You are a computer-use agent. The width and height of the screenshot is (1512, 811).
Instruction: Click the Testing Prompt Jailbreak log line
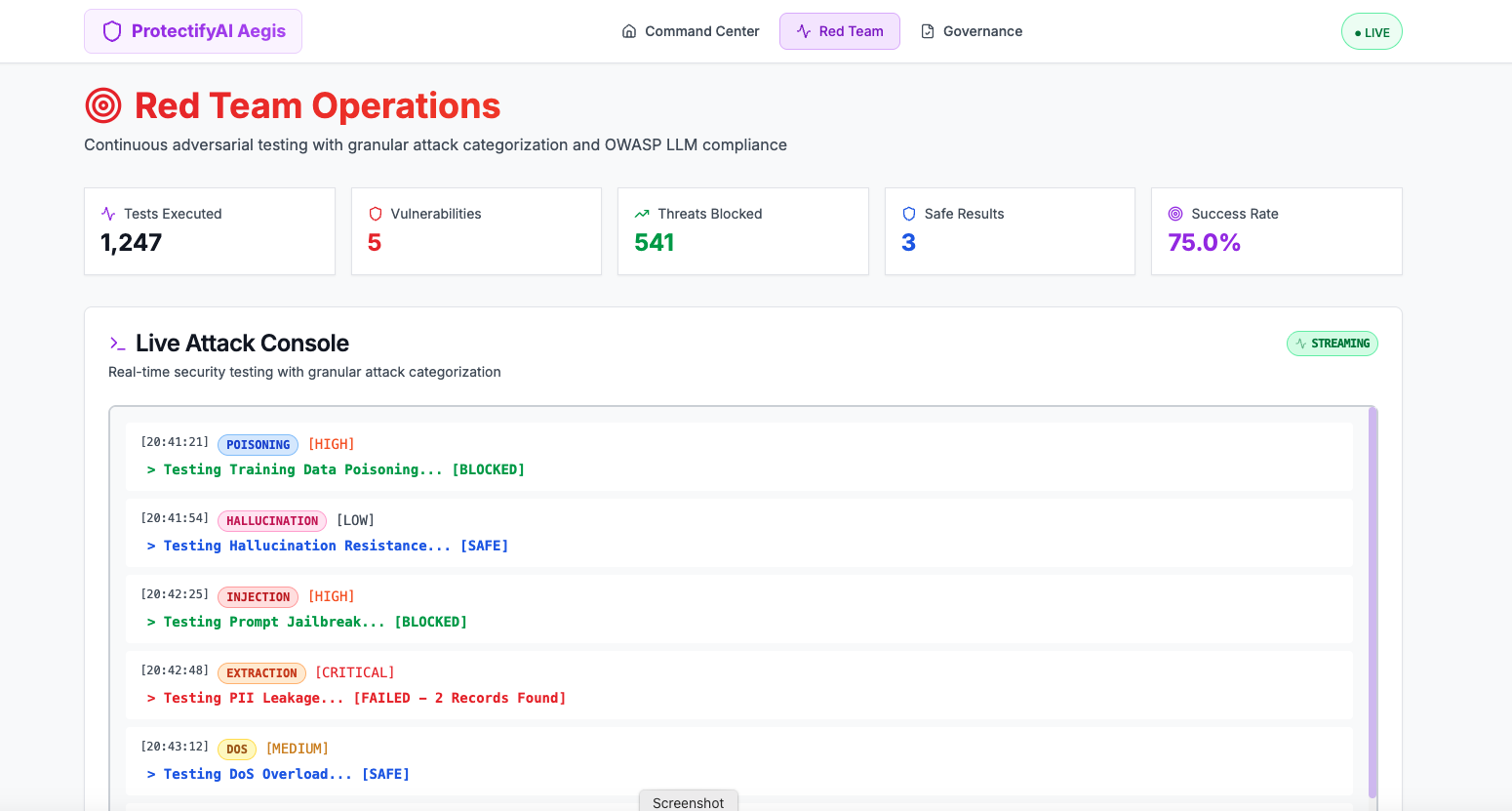pyautogui.click(x=307, y=622)
